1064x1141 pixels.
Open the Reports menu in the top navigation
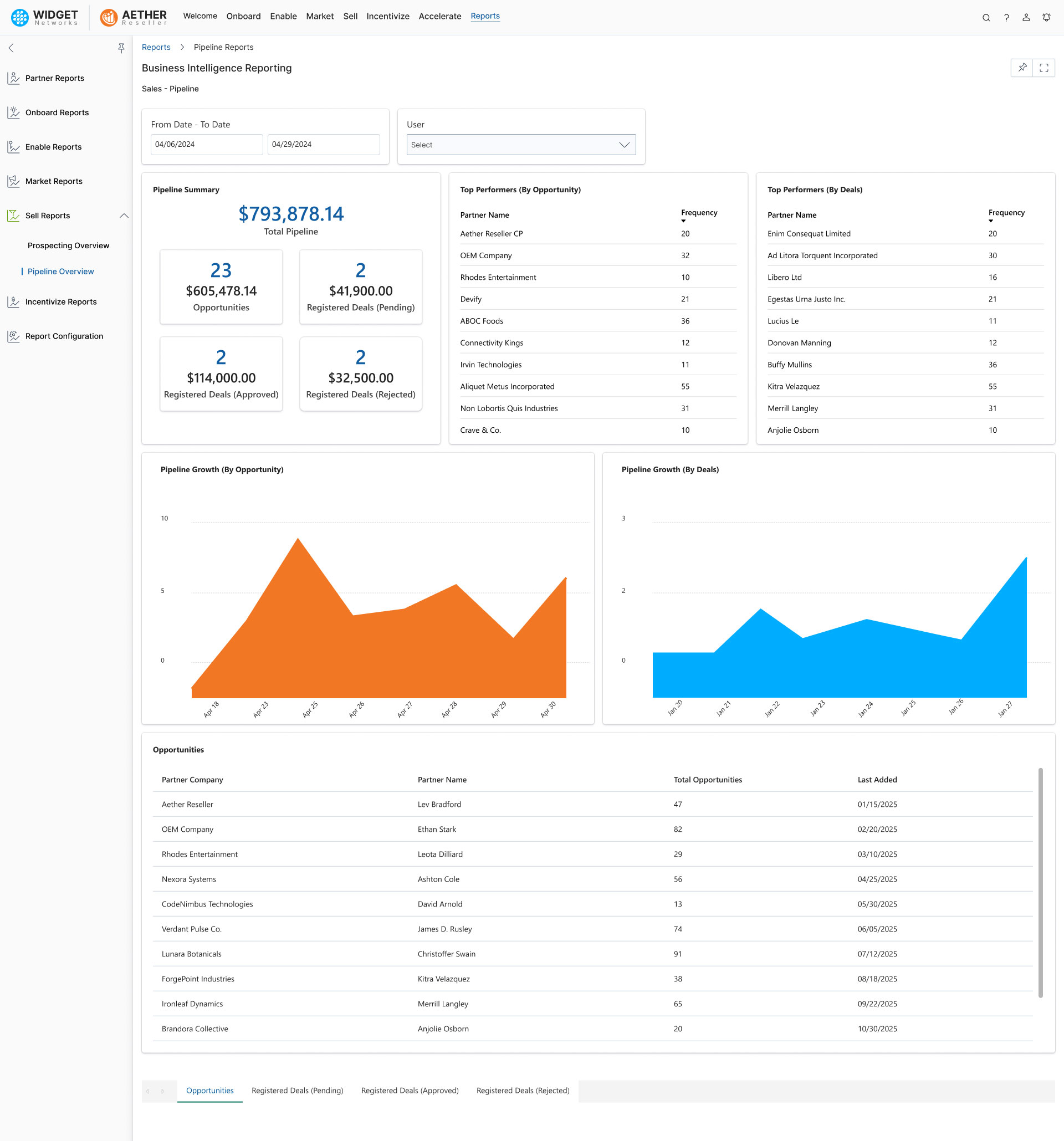click(x=485, y=16)
